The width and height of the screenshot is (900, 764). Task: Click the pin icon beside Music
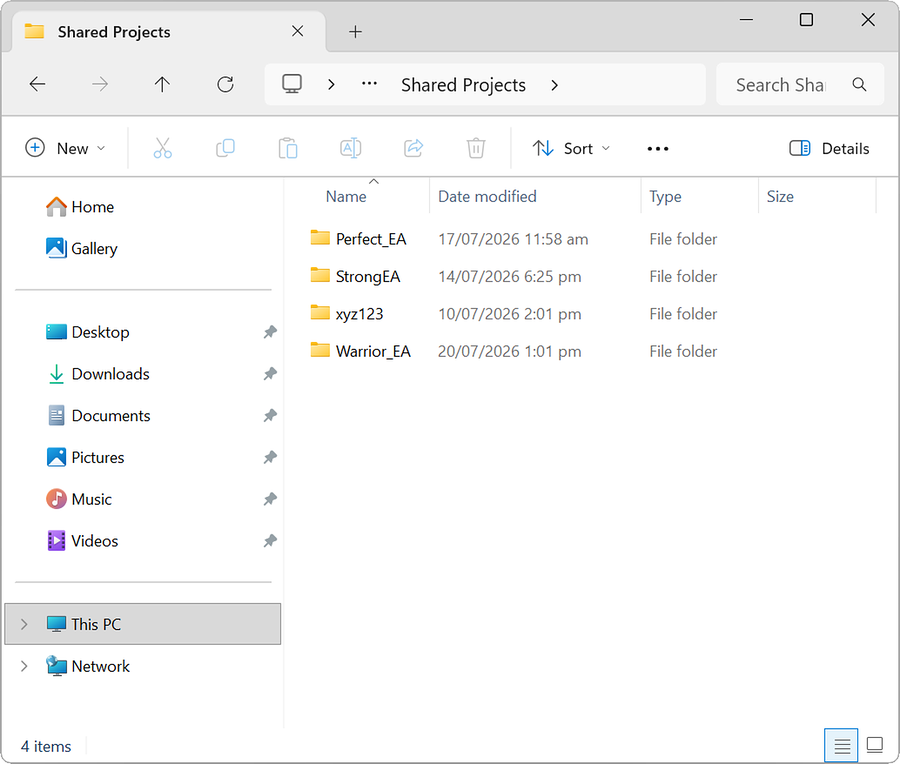270,499
